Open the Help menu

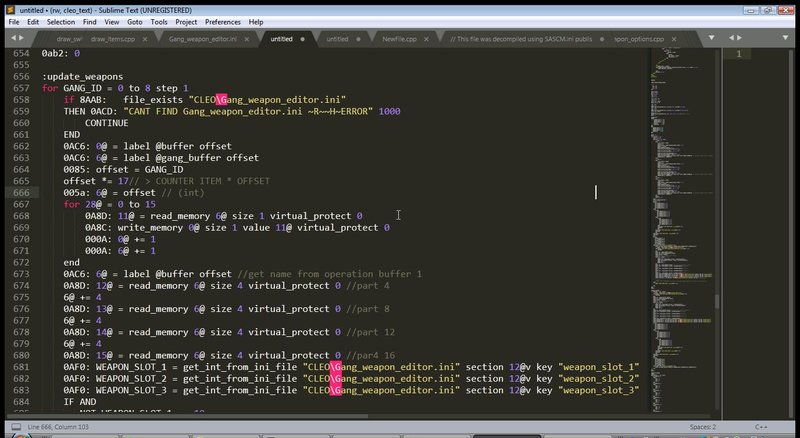pos(256,22)
